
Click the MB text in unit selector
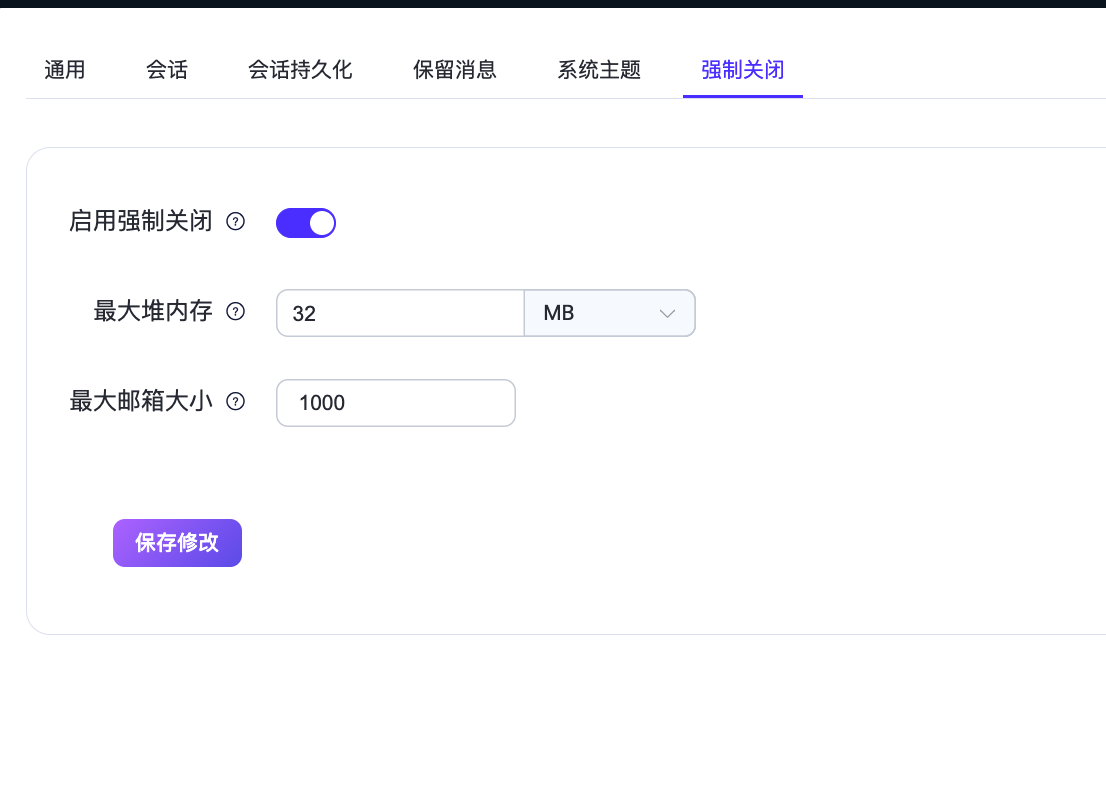(559, 313)
